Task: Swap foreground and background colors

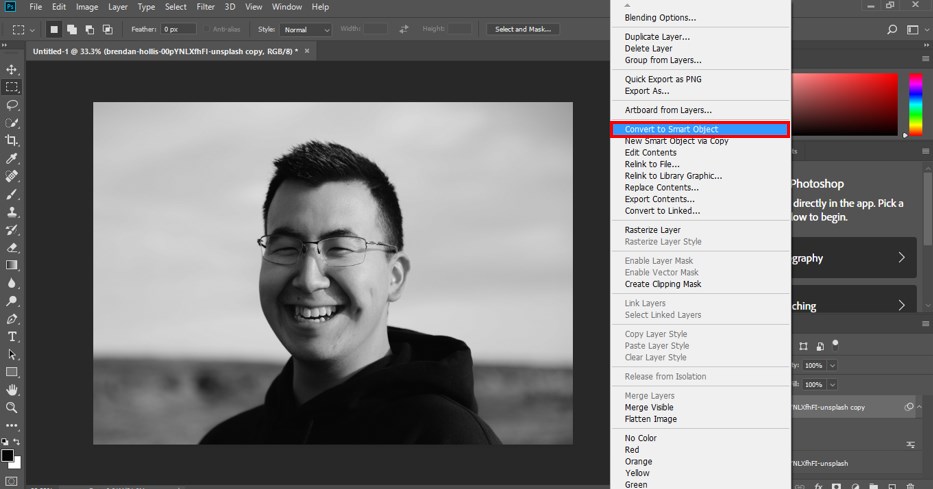Action: tap(17, 441)
